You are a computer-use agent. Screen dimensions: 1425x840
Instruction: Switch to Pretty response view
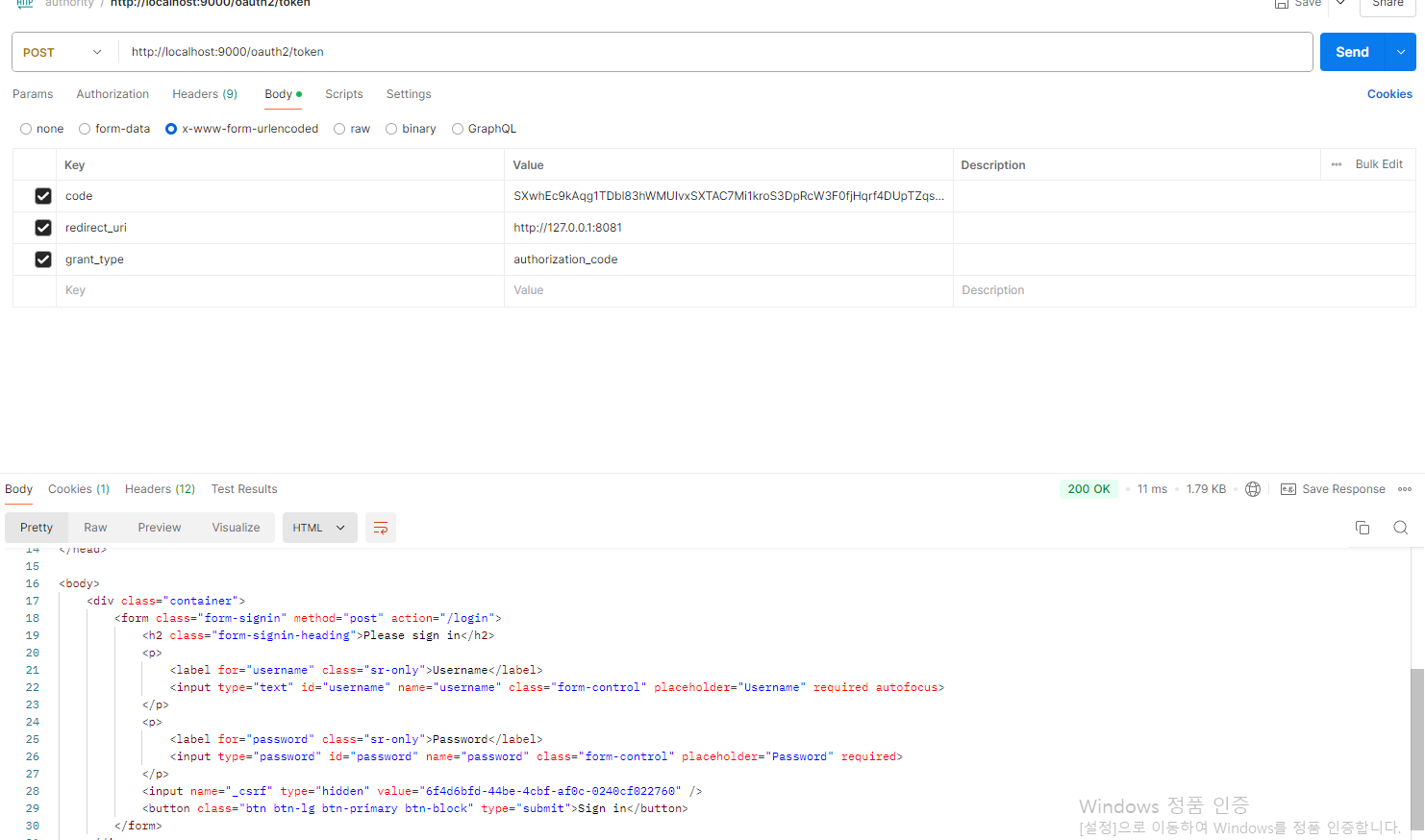(37, 528)
